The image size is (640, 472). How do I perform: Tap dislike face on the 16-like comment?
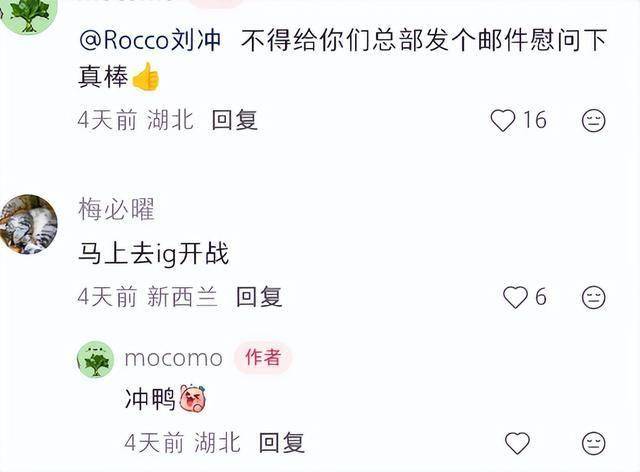tap(593, 120)
